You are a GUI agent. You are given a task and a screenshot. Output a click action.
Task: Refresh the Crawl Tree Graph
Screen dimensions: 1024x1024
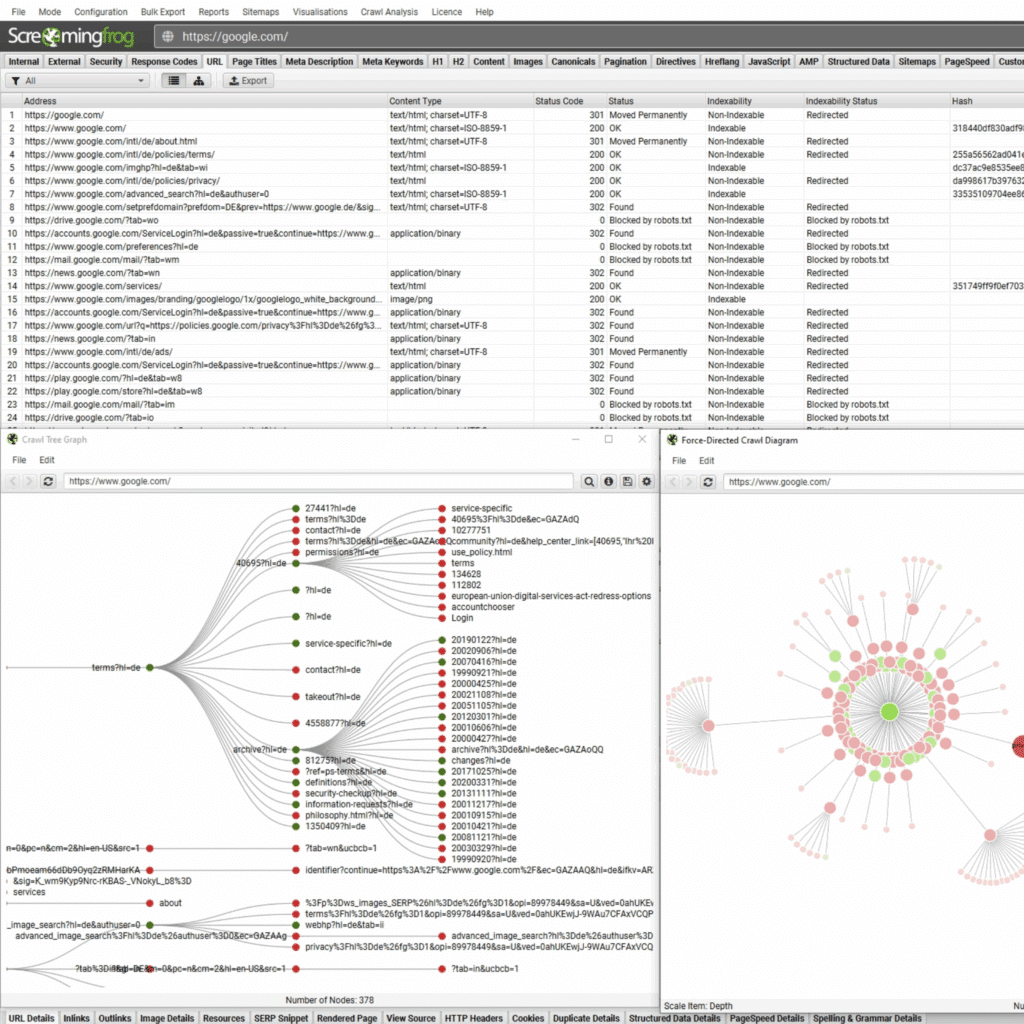[x=48, y=481]
